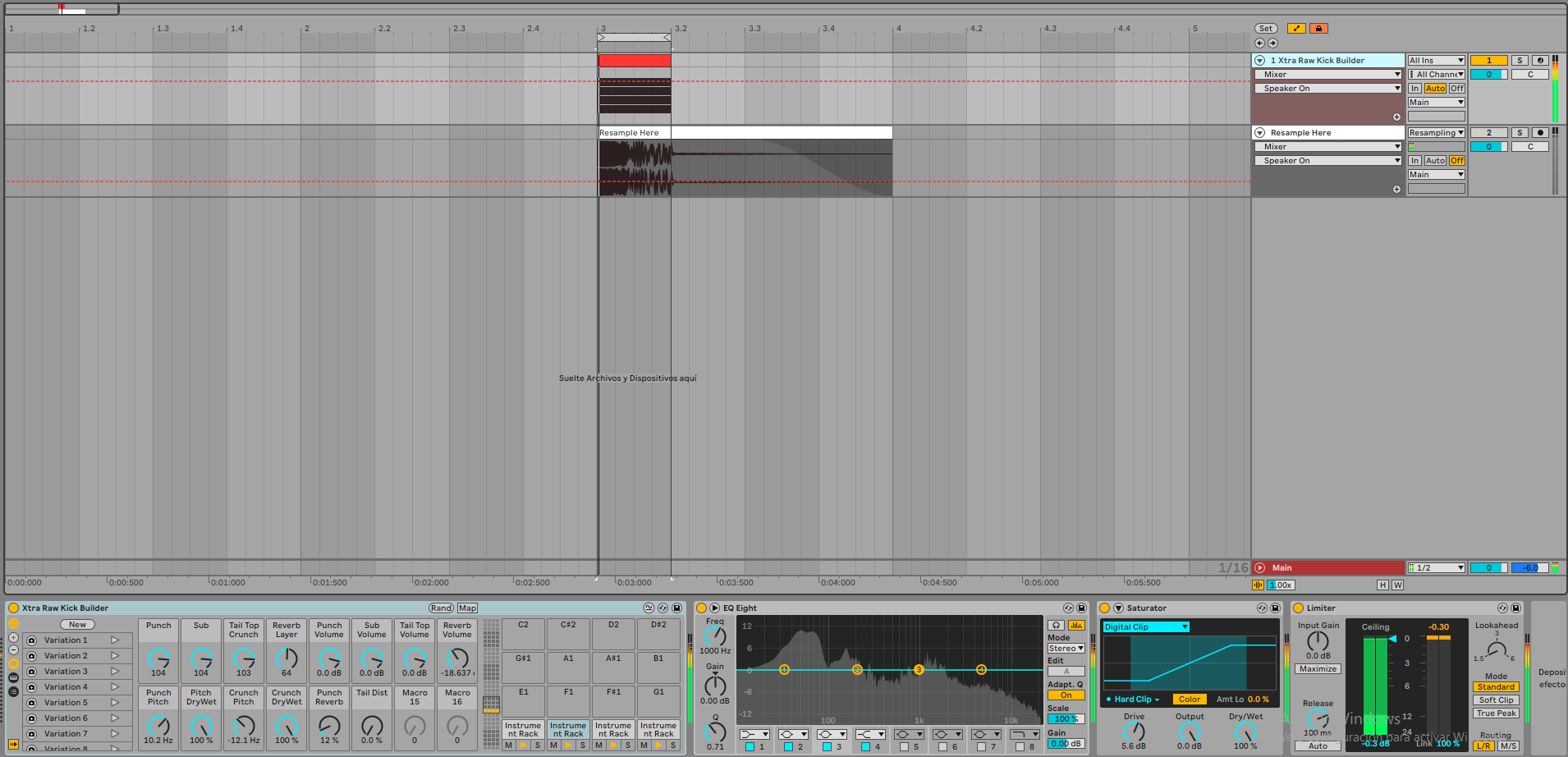Viewport: 1568px width, 757px height.
Task: Enable EQ band 5 checkbox
Action: click(904, 747)
